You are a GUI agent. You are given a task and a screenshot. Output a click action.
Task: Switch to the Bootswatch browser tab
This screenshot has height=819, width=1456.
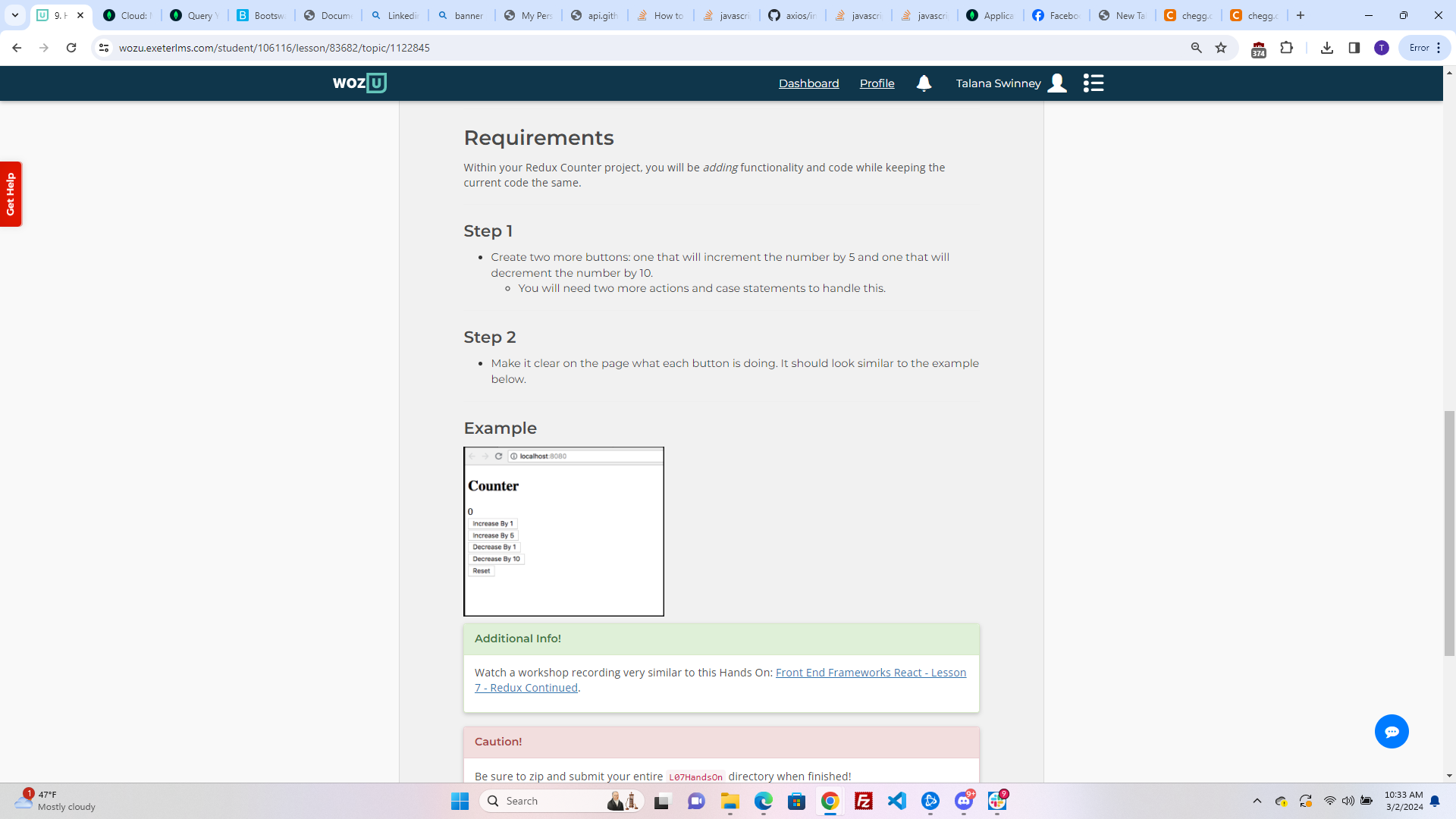pos(260,15)
